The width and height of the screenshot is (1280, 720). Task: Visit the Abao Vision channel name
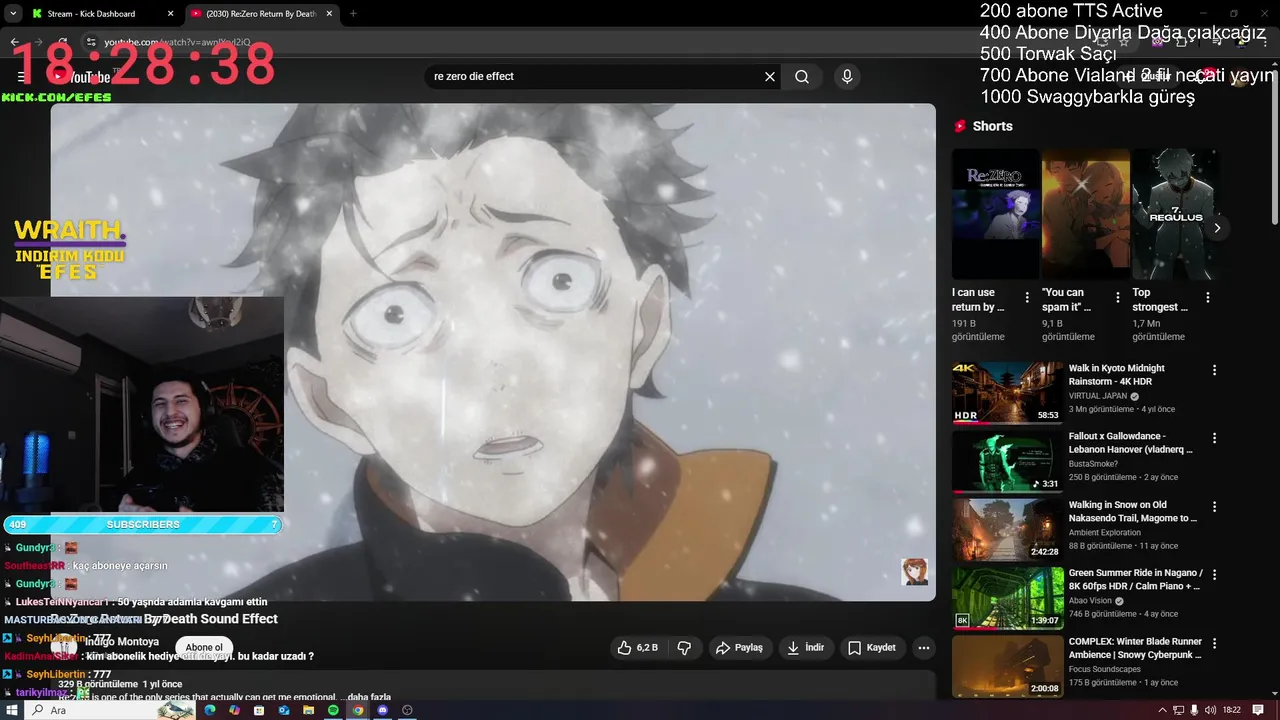1090,601
